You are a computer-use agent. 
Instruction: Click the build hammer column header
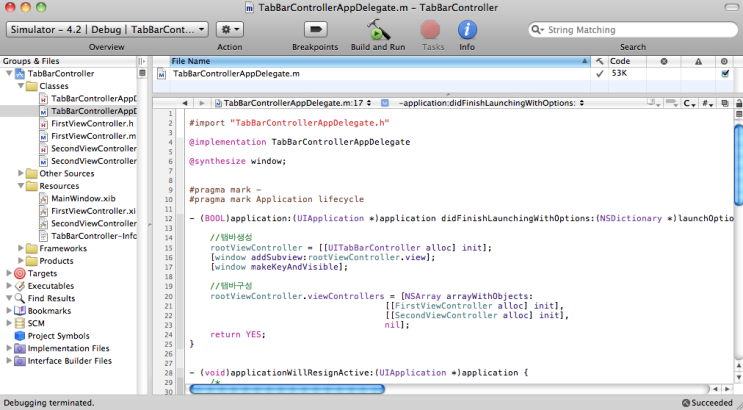[599, 61]
